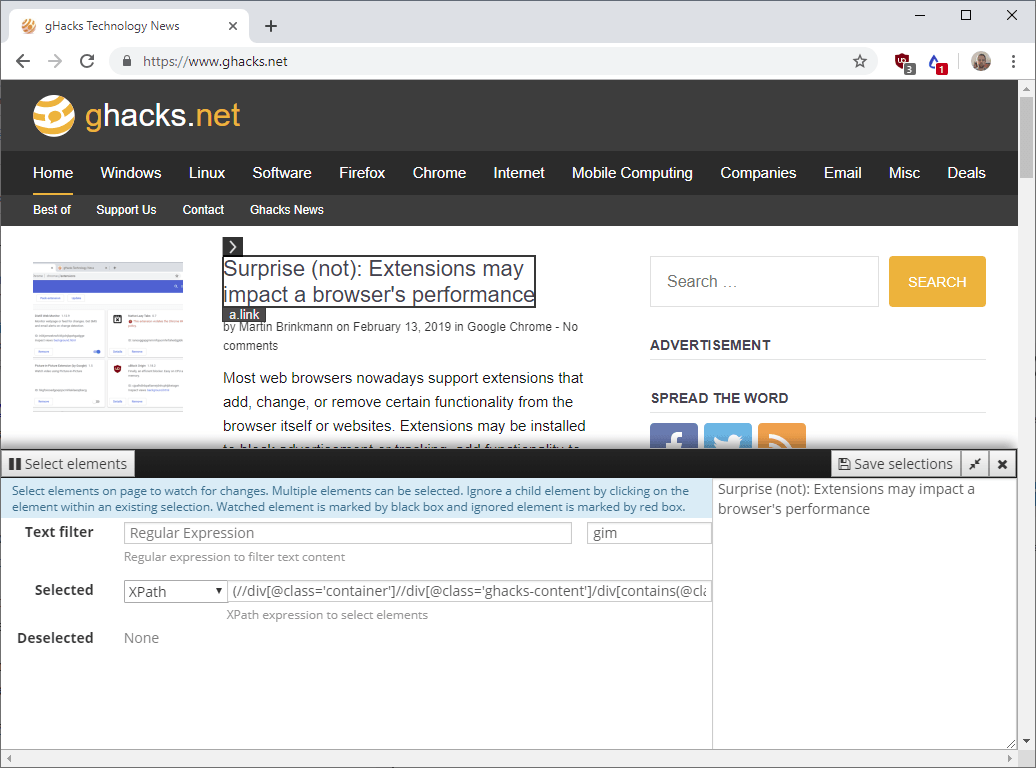Click the address bar URL

(x=215, y=61)
